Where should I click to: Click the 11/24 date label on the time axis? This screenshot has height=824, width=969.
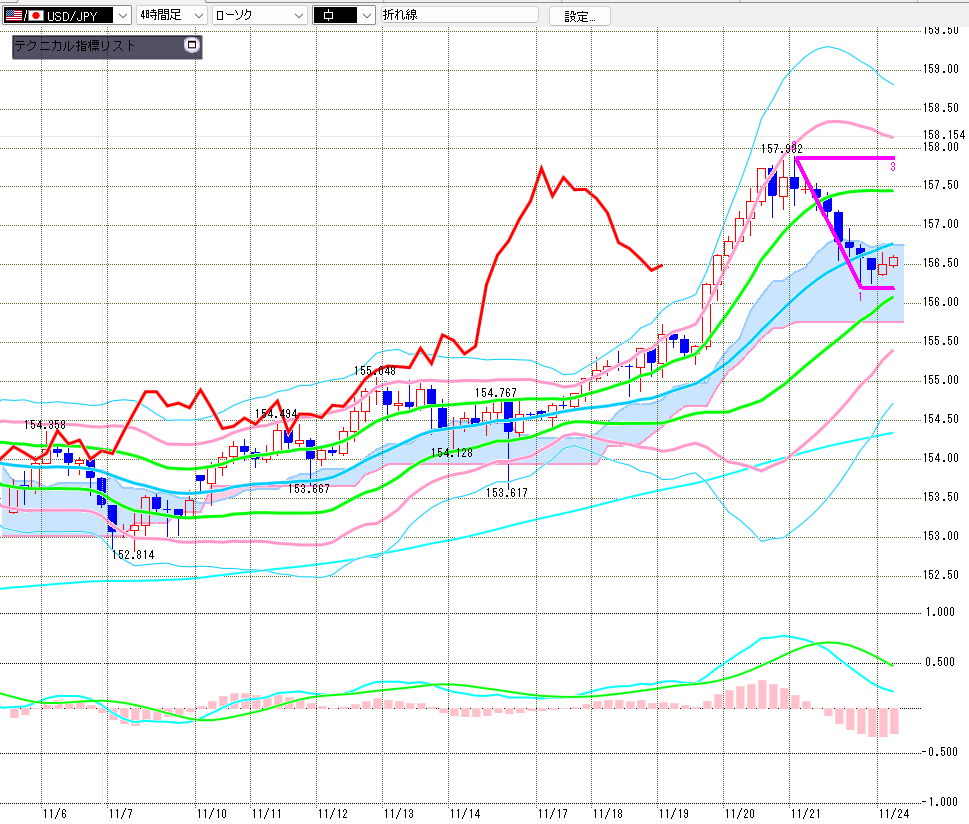pos(893,814)
